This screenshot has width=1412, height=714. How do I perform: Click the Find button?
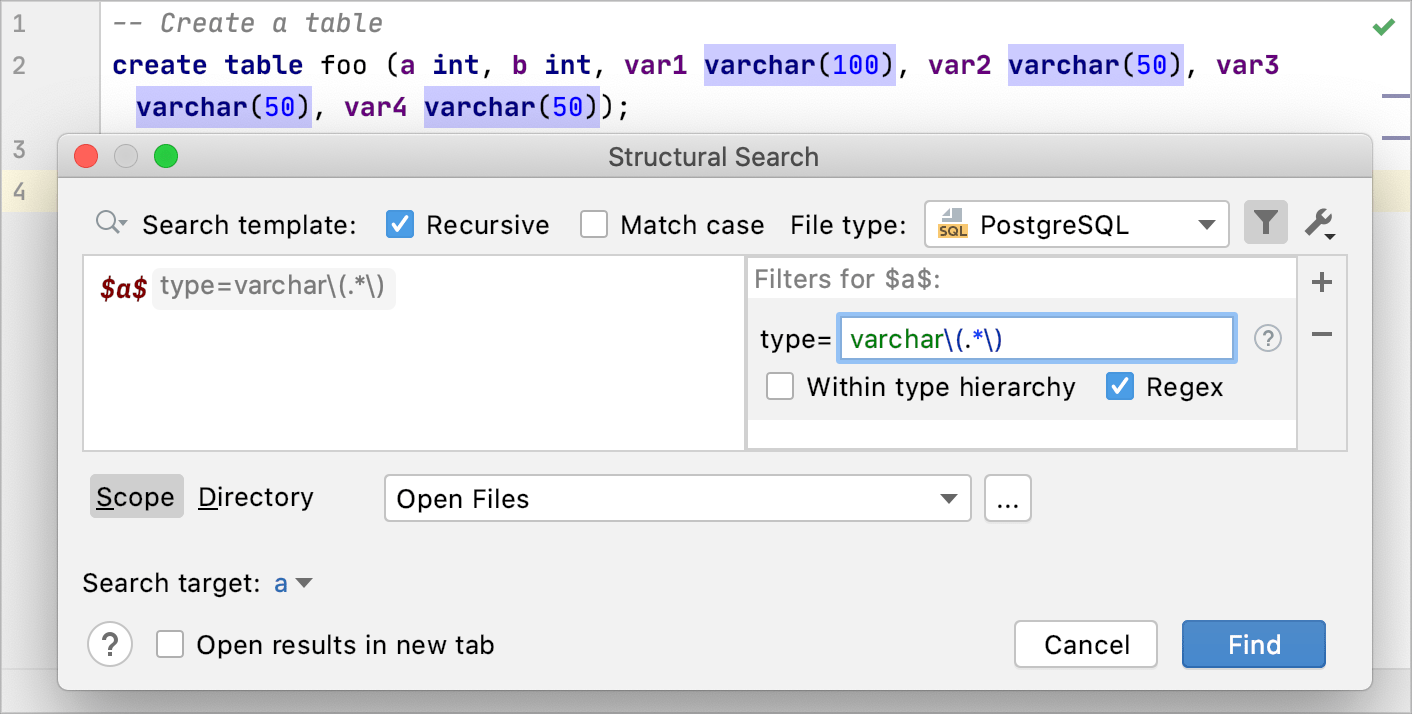(x=1253, y=644)
